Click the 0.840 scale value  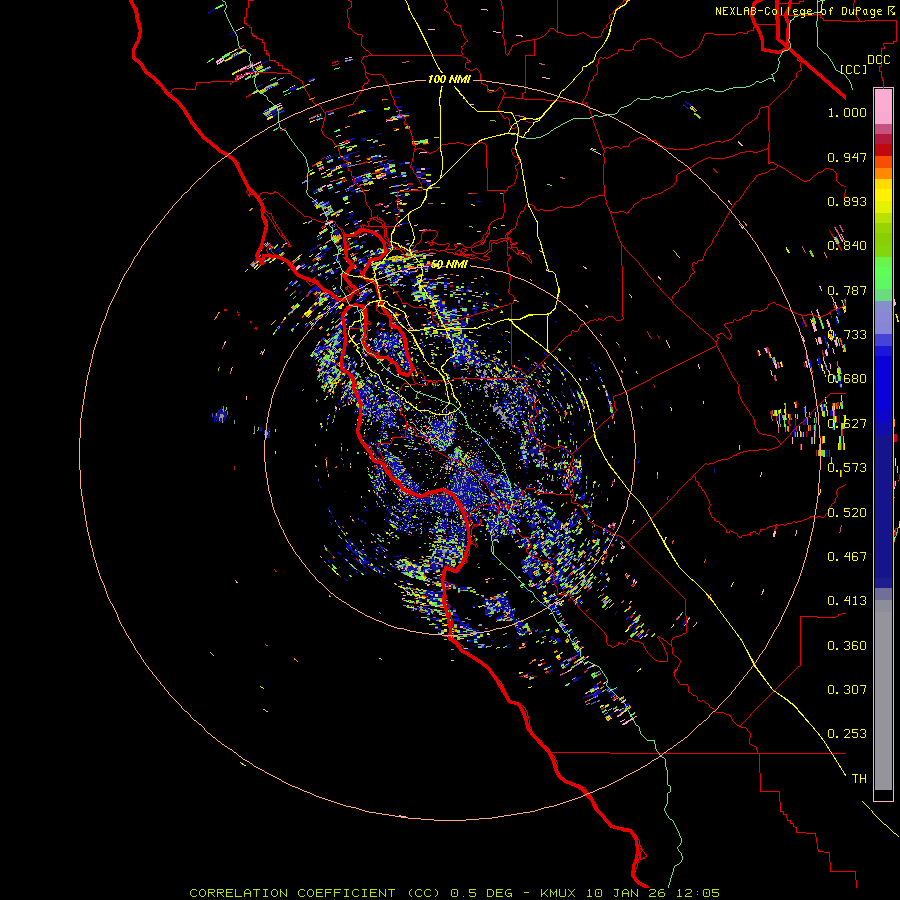click(x=847, y=246)
